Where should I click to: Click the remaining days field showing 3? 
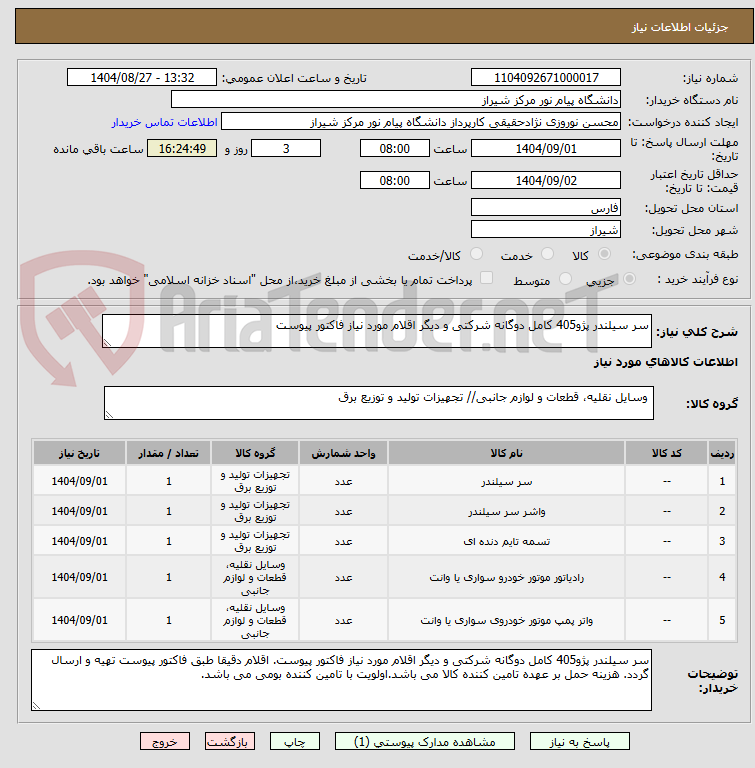(x=286, y=148)
